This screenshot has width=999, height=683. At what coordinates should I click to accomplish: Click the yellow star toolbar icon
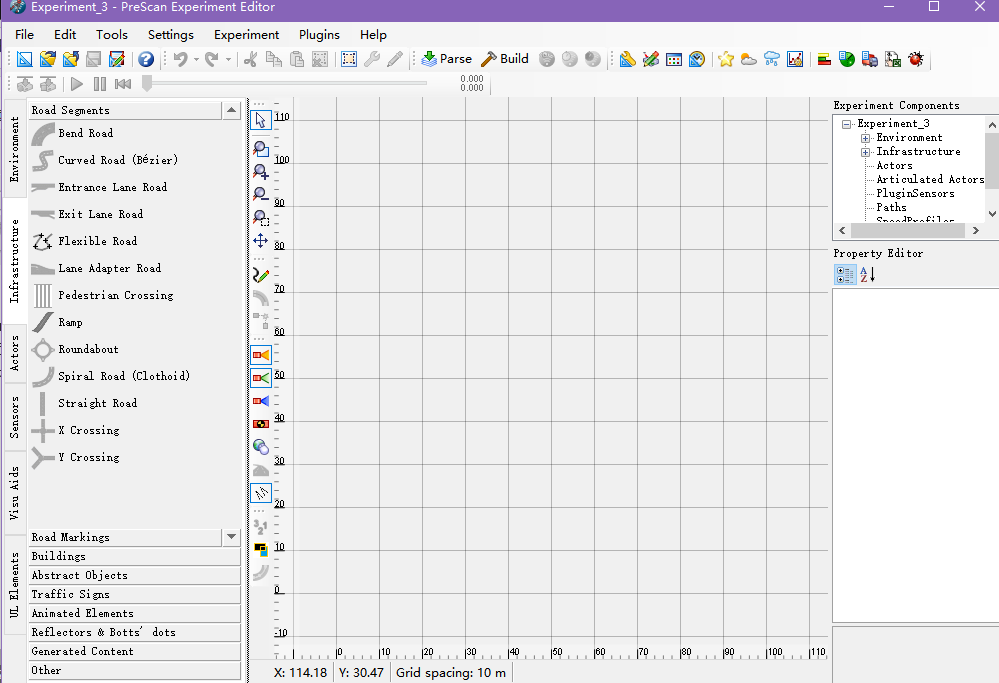pos(726,59)
